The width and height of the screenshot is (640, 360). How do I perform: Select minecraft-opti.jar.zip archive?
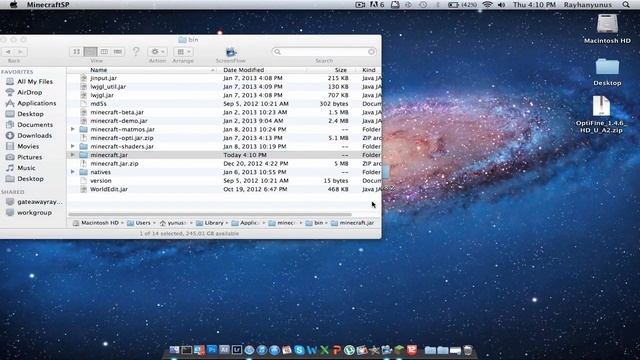click(122, 138)
